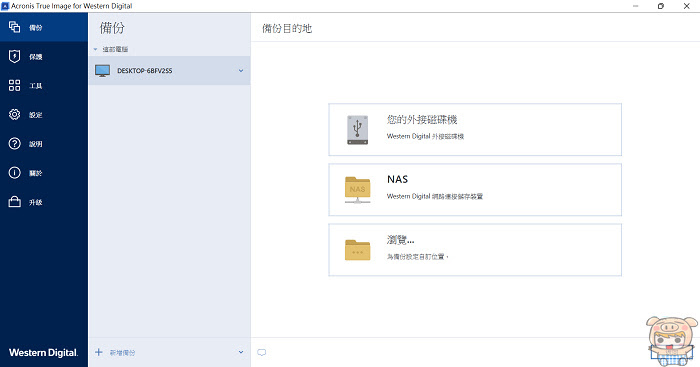This screenshot has width=700, height=367.
Task: Click the 新增備份 plus icon
Action: coord(99,352)
